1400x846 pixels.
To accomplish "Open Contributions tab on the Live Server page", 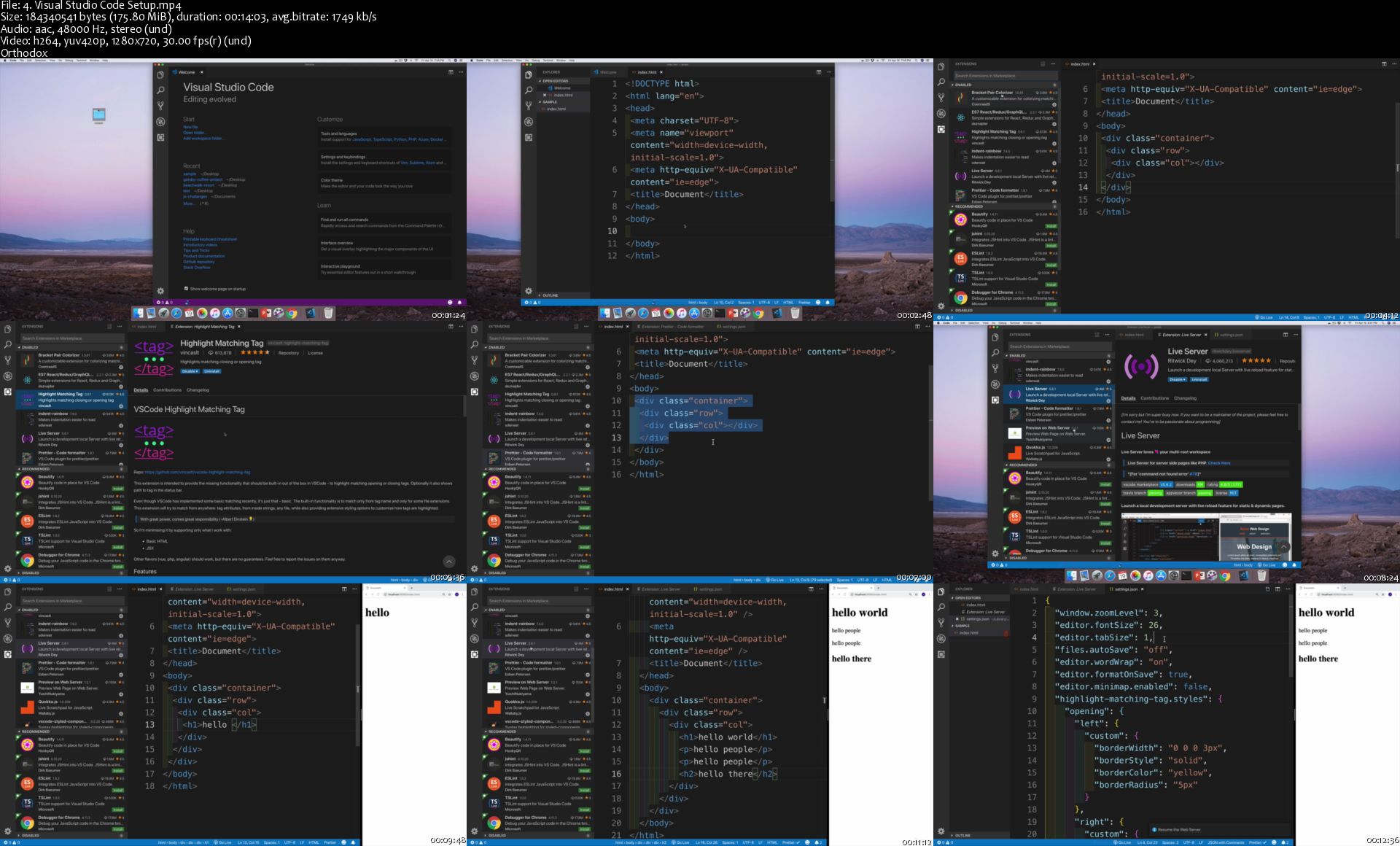I will click(x=1154, y=398).
